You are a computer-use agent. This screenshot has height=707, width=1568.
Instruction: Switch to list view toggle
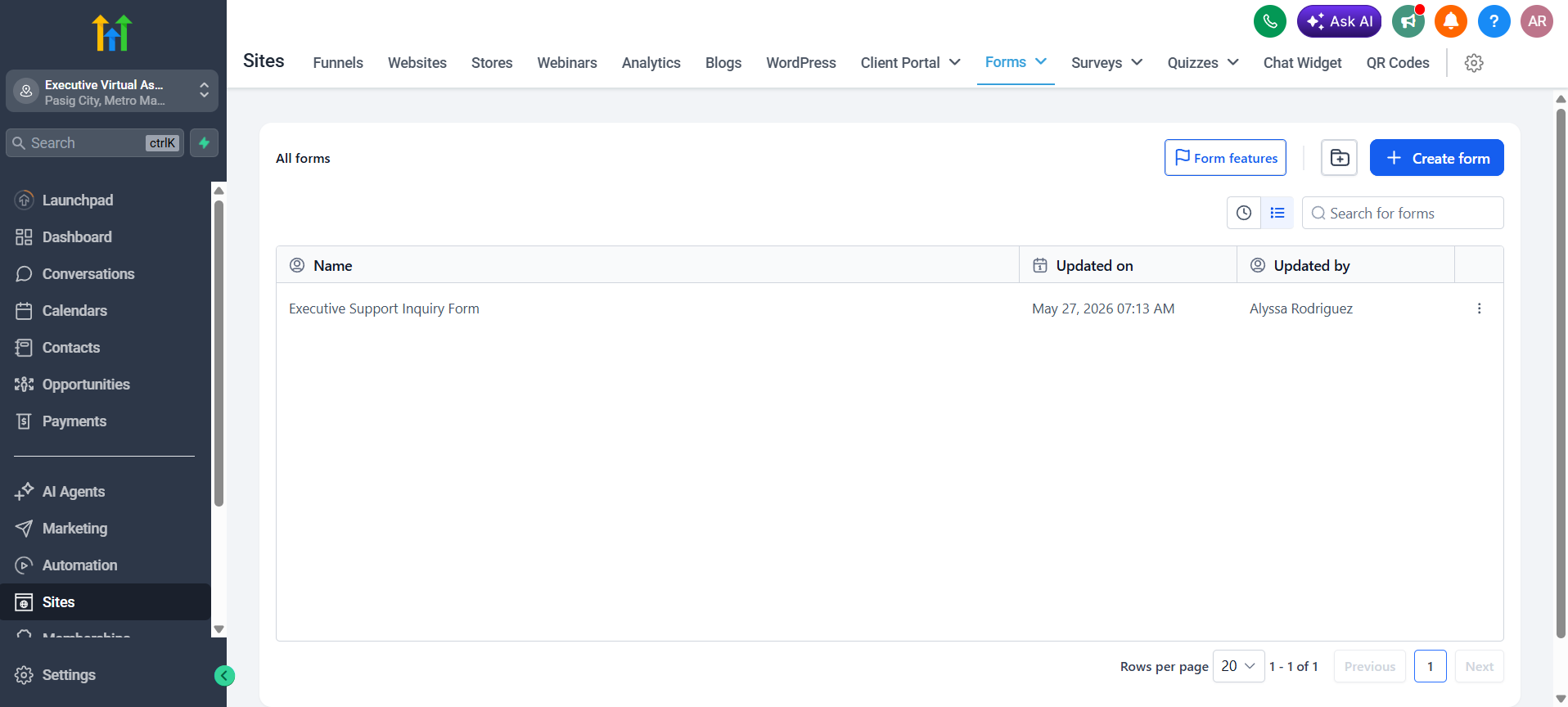pyautogui.click(x=1277, y=213)
